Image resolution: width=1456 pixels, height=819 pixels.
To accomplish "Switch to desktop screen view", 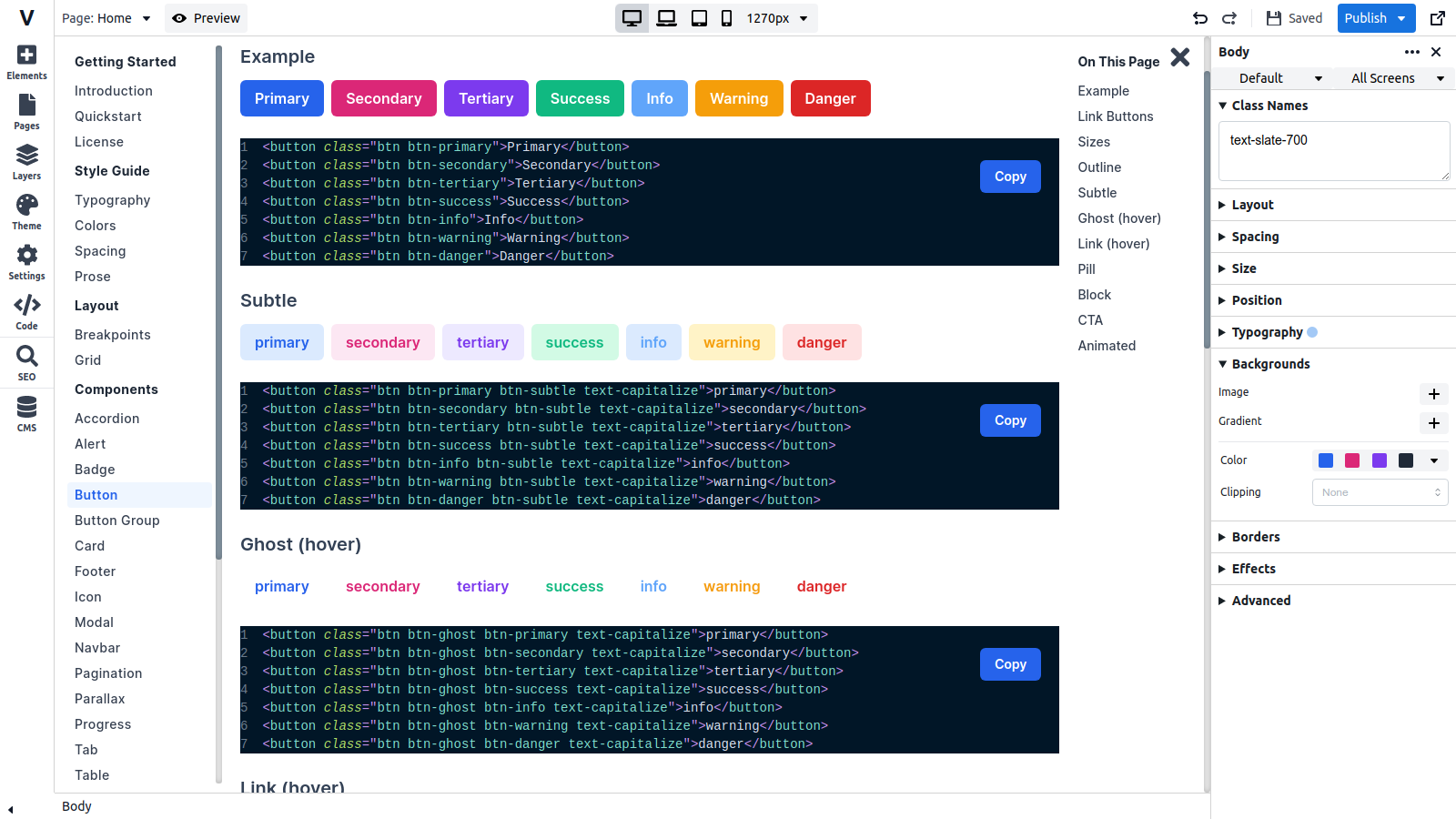I will [632, 18].
